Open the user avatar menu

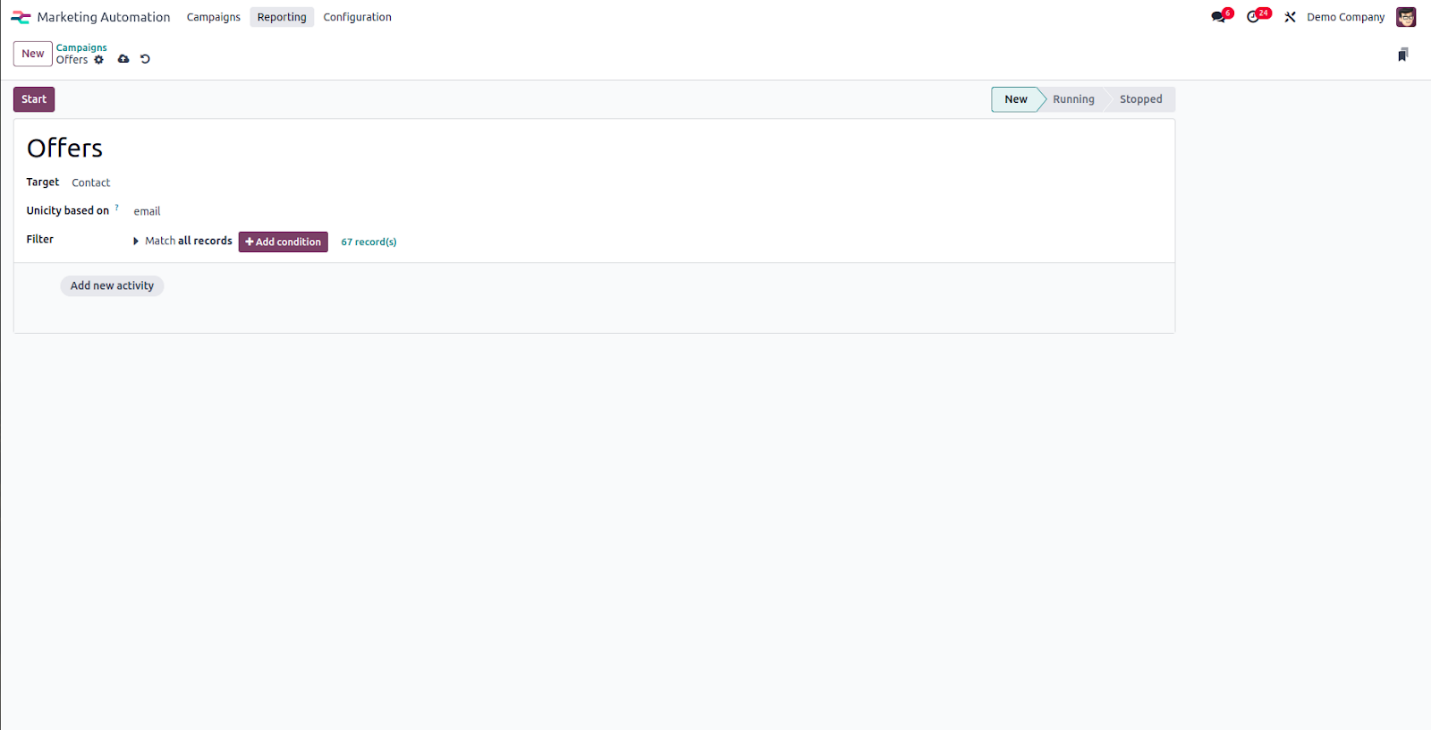click(x=1406, y=17)
